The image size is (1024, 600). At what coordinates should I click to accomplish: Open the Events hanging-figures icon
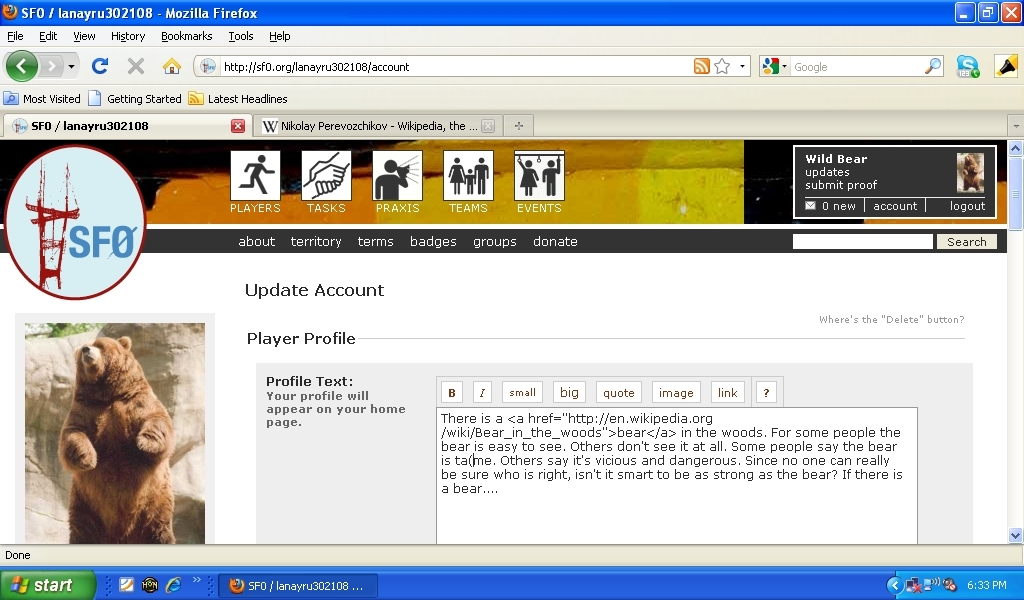click(x=539, y=176)
